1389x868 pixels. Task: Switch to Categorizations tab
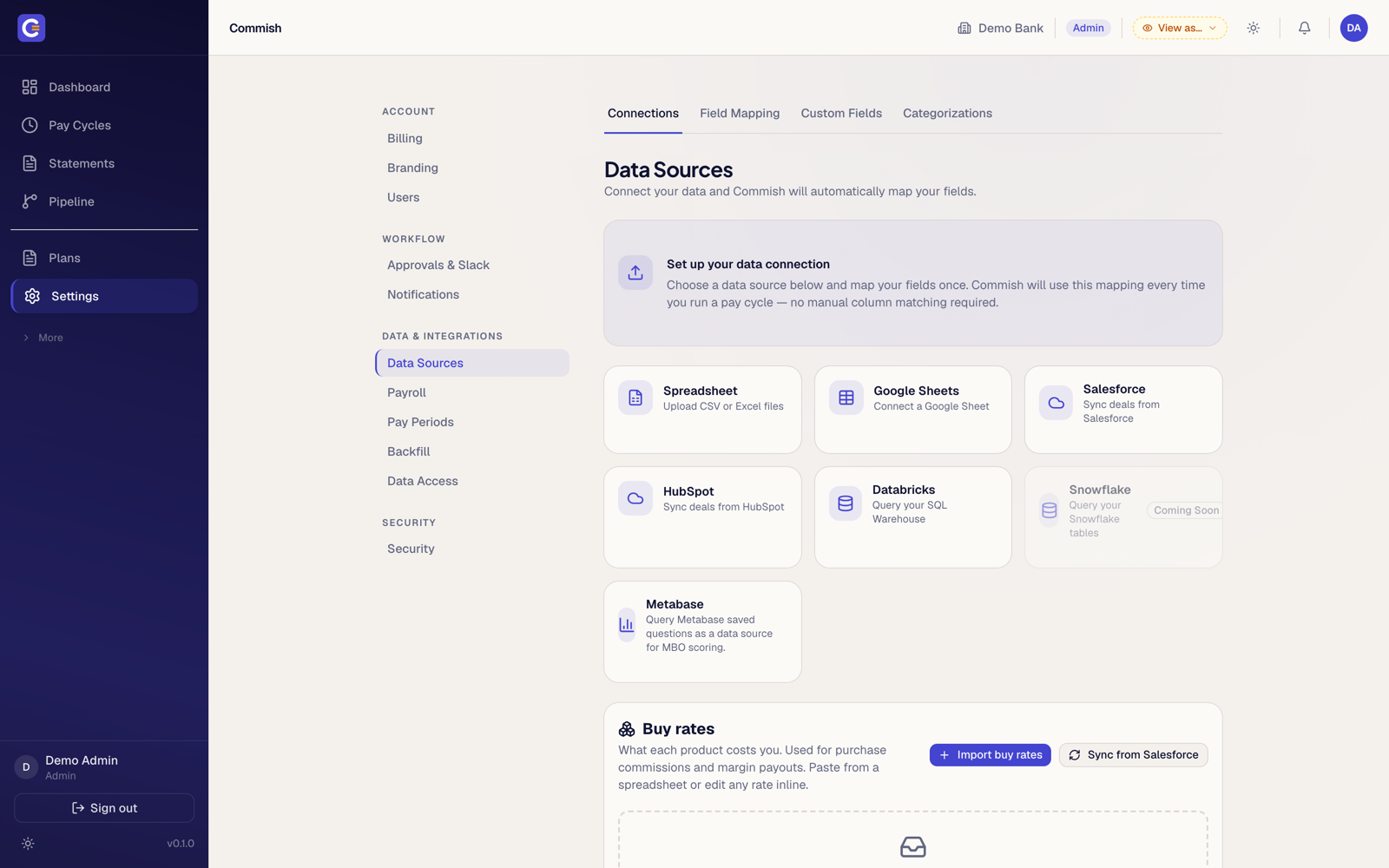pos(947,114)
